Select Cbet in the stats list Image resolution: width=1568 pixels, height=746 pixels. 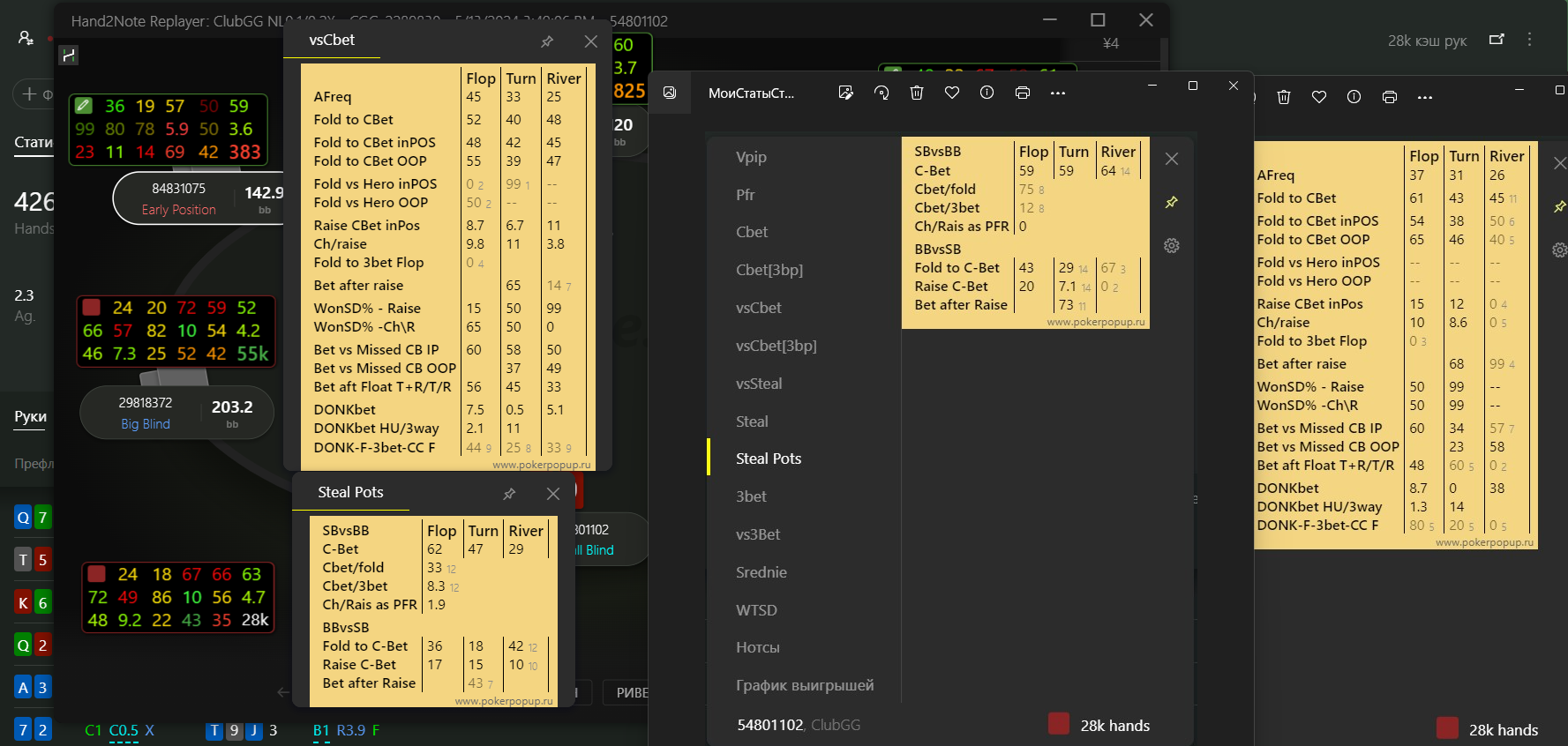752,232
